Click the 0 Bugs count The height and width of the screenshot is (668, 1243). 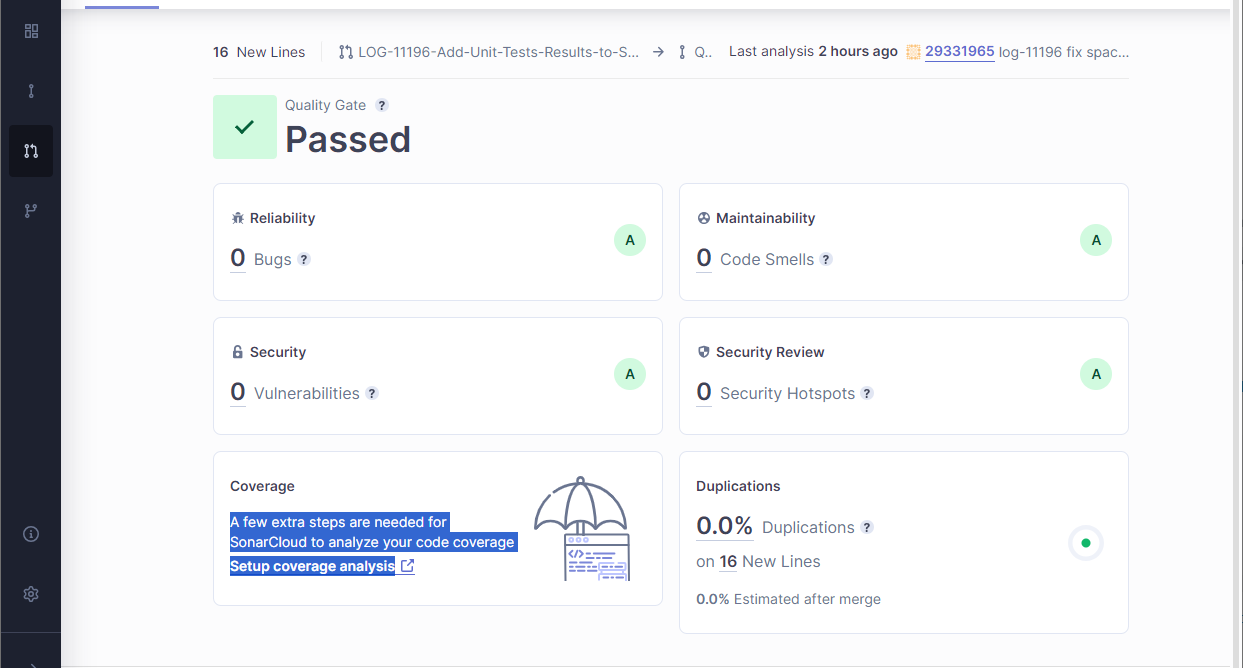pyautogui.click(x=238, y=258)
